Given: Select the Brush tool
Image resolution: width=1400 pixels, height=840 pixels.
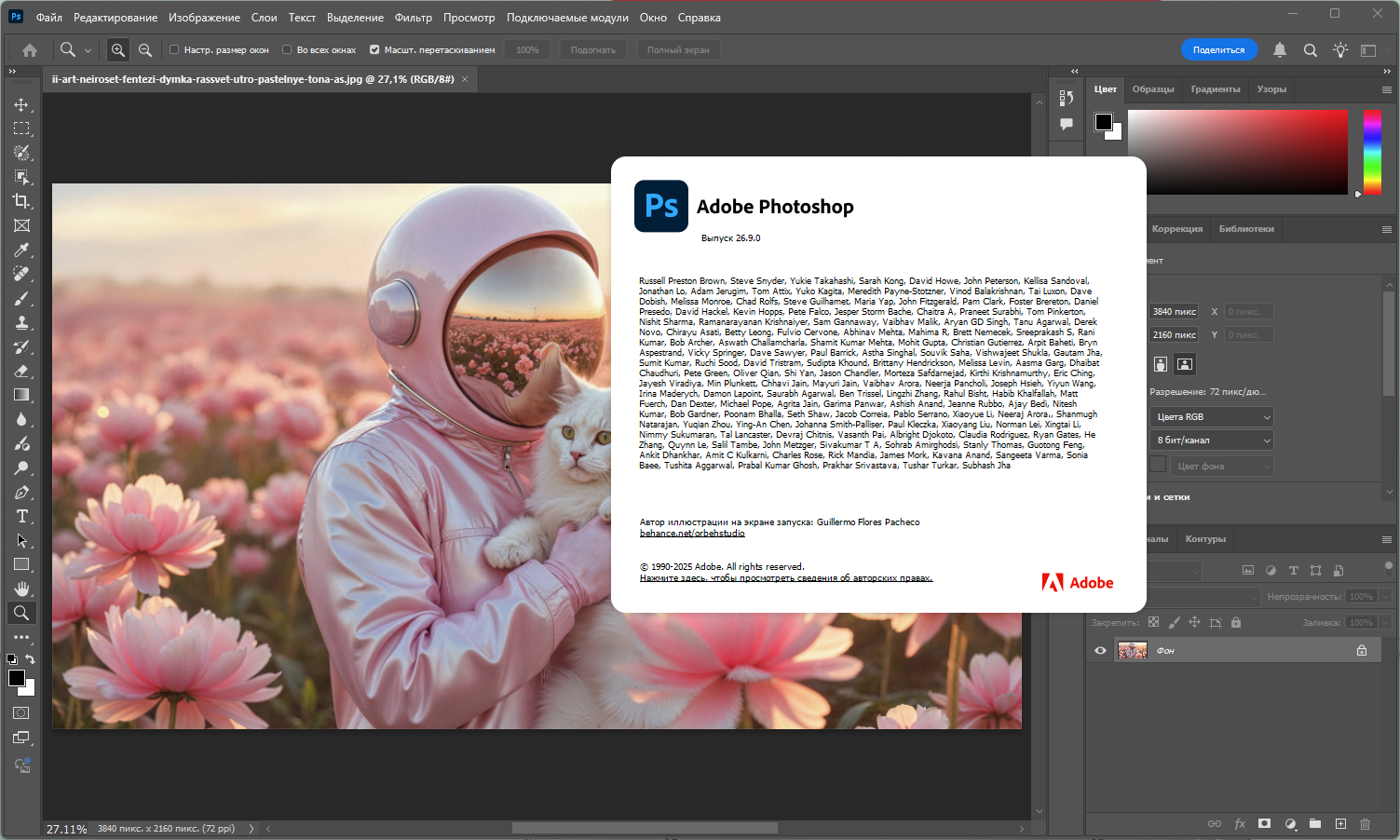Looking at the screenshot, I should (x=21, y=298).
